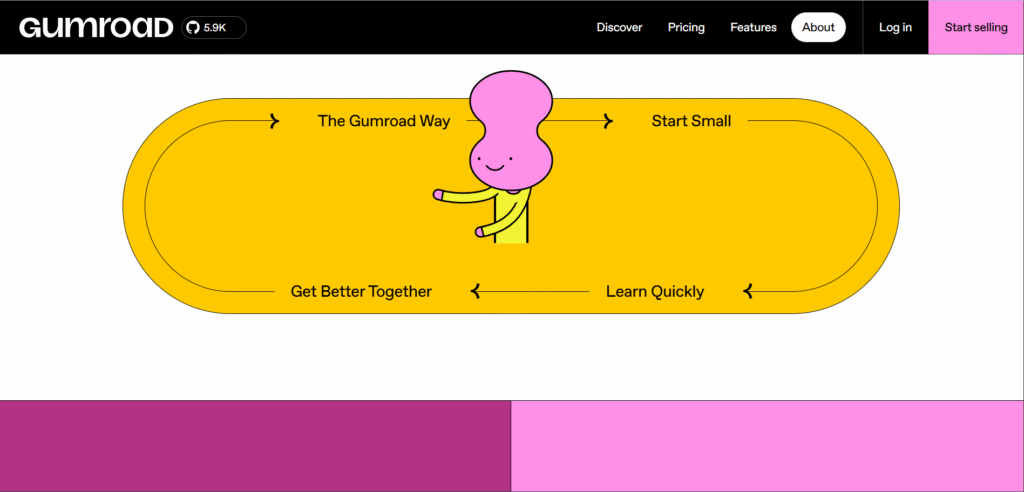1024x492 pixels.
Task: Open the GitHub 5.9K stars badge
Action: (214, 27)
